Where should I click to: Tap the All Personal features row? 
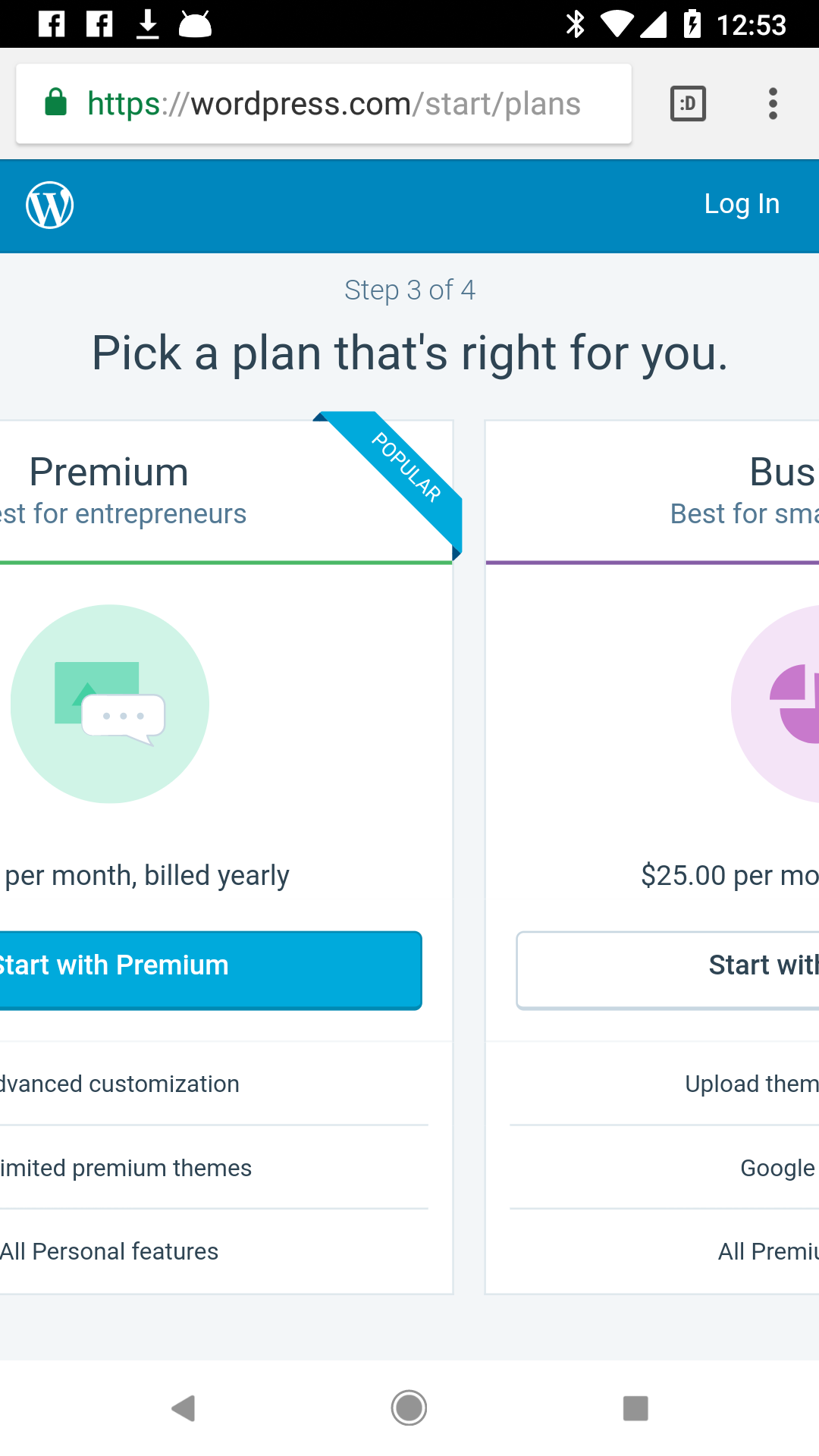click(111, 1251)
